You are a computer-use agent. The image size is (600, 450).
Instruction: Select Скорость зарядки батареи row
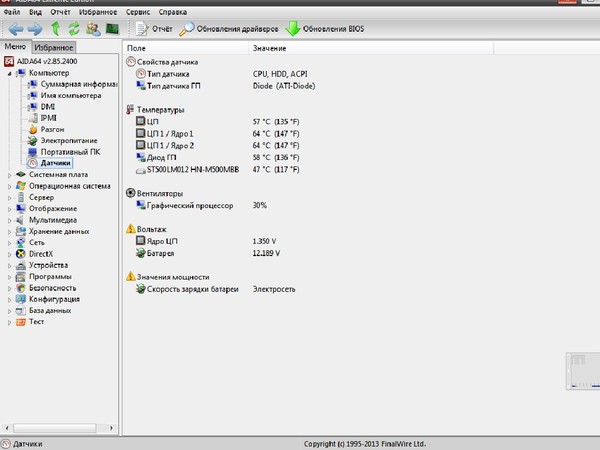pos(216,289)
